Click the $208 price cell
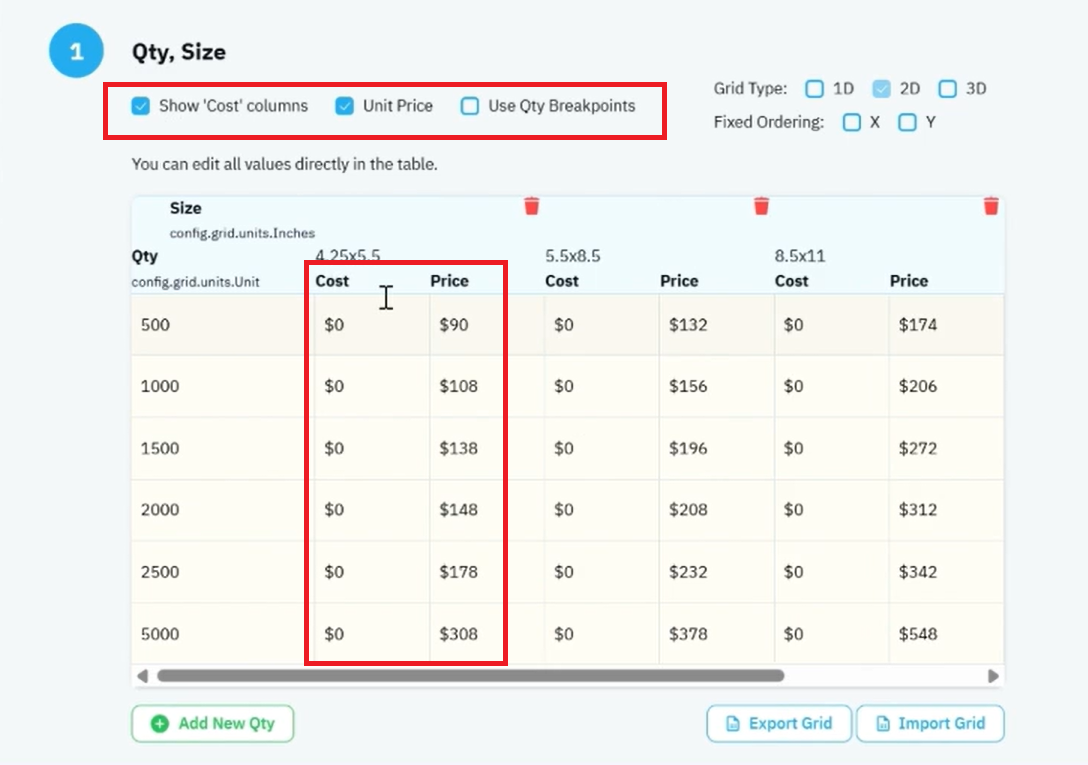Screen dimensions: 1088x765 coord(717,510)
